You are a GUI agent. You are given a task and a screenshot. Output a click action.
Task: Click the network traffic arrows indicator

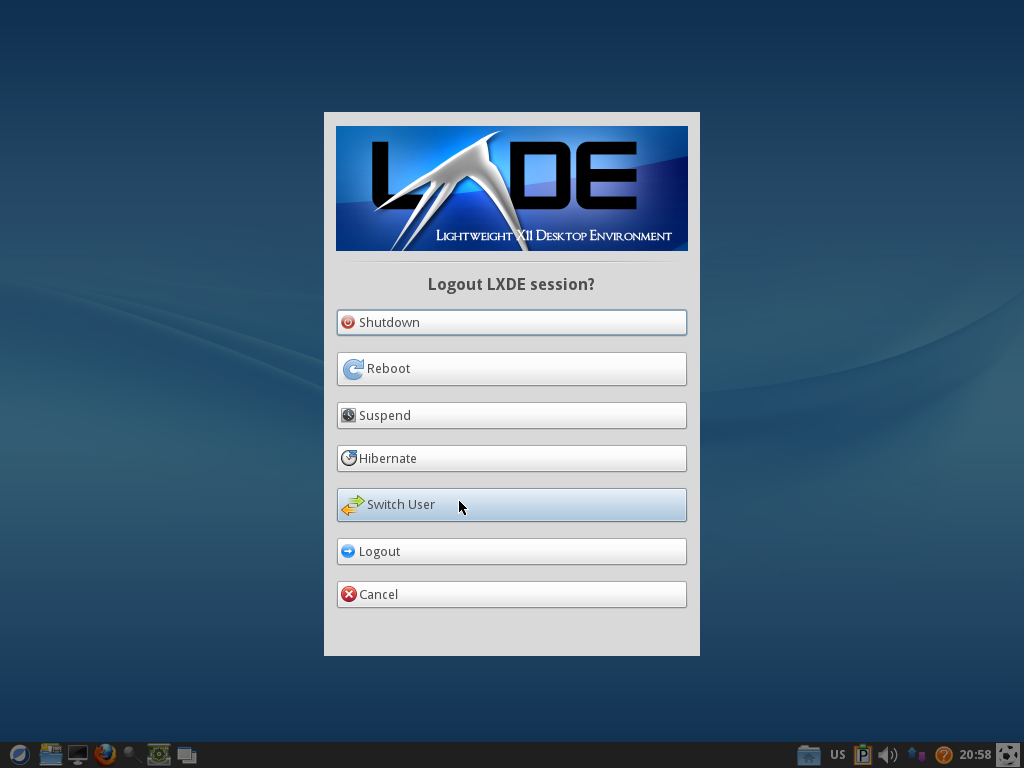(x=915, y=754)
